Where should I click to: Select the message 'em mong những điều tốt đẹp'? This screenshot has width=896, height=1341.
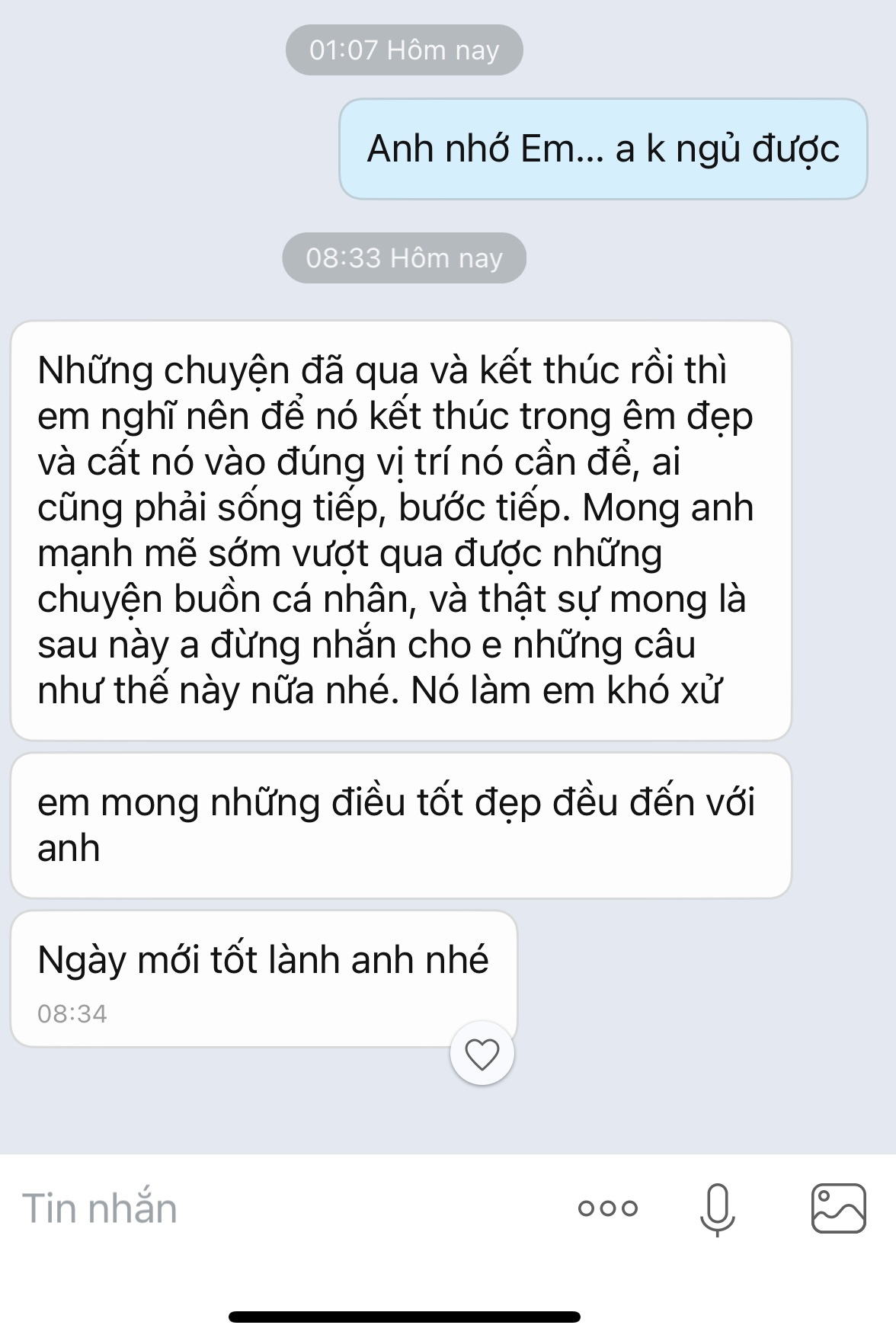(401, 825)
